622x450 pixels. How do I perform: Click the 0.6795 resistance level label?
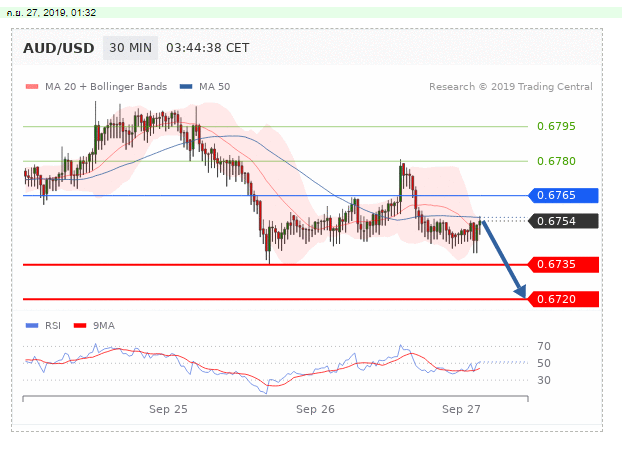point(556,126)
